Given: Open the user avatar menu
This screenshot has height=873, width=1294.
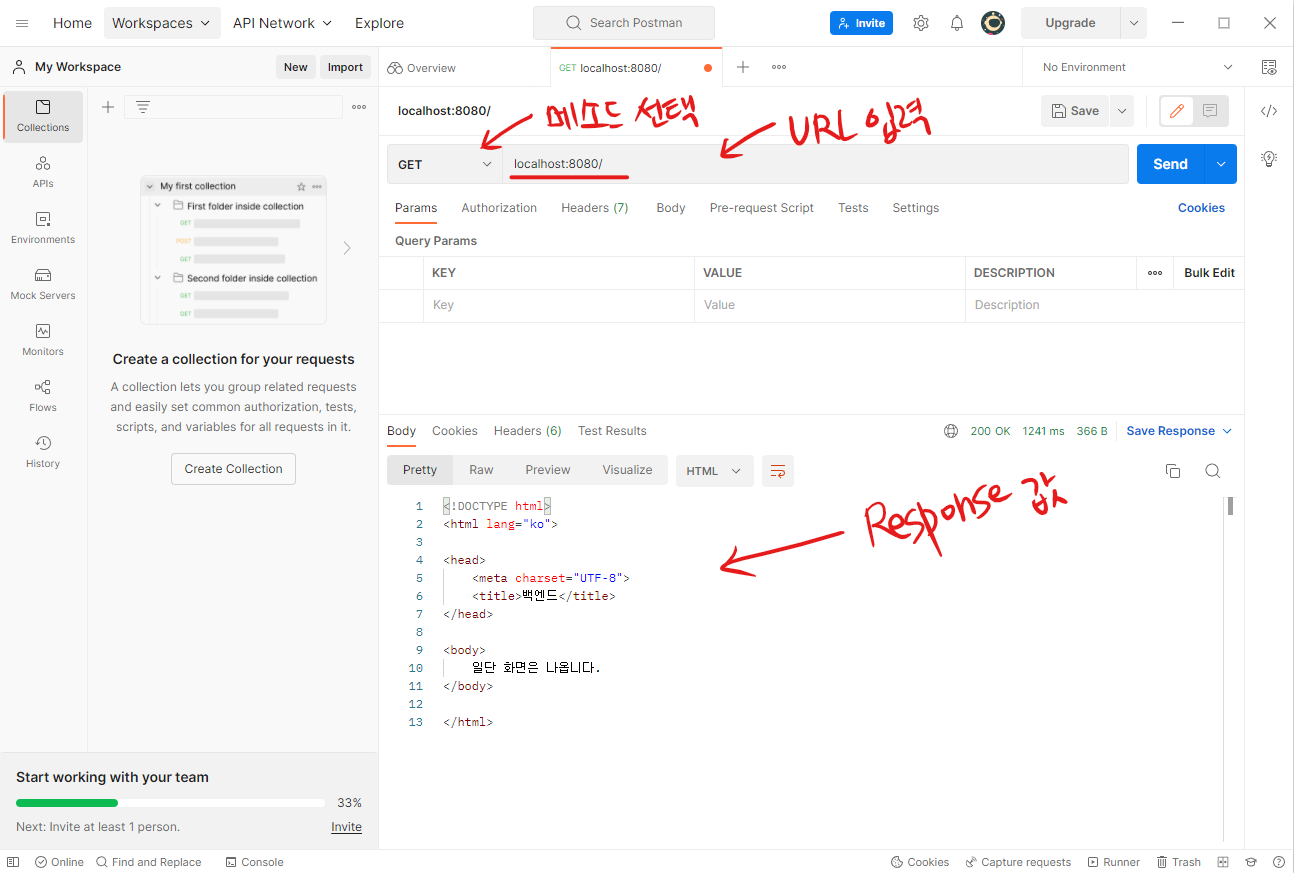Looking at the screenshot, I should [x=993, y=23].
